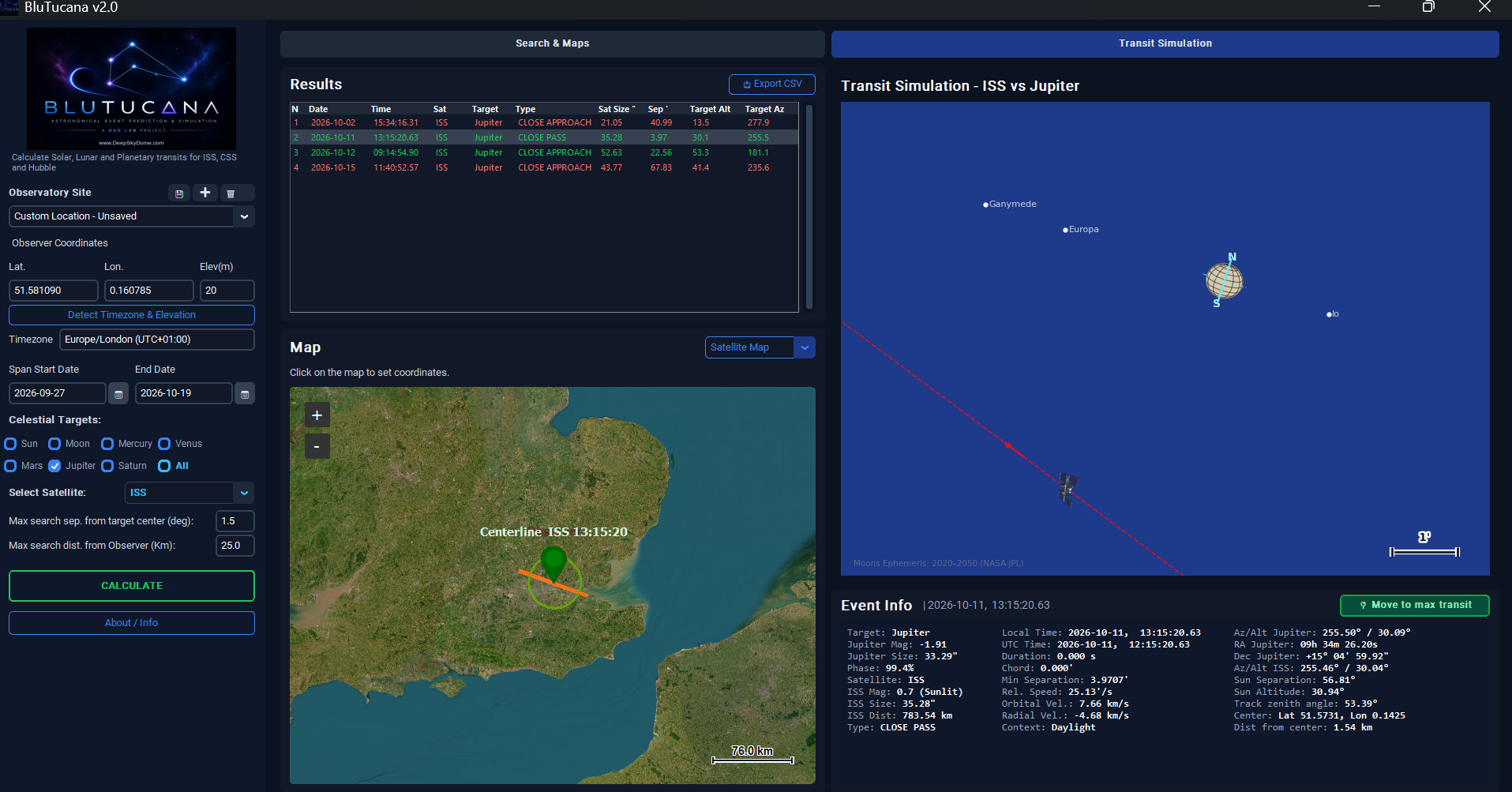Uncheck the Jupiter target checkbox

tap(54, 466)
